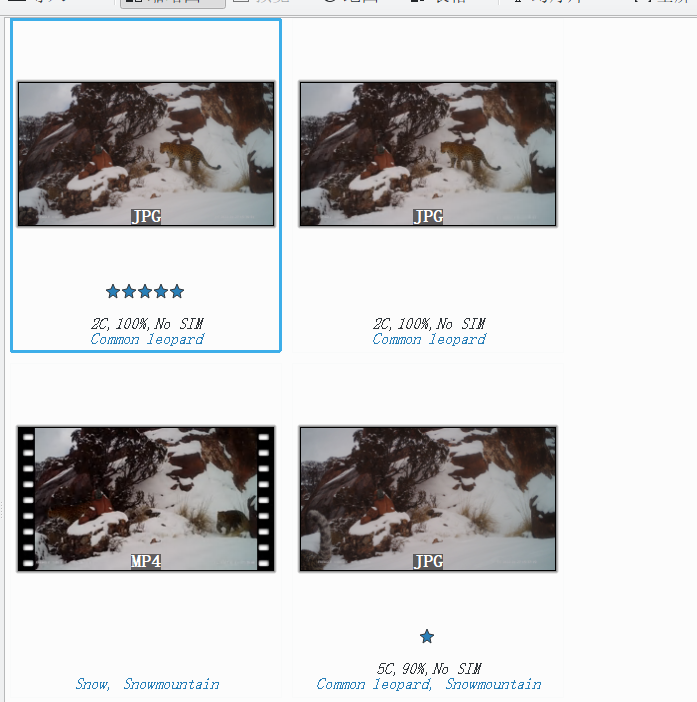Screen dimensions: 697x702
Task: Click the 'Snow' keyword under the MP4 video
Action: [x=92, y=685]
